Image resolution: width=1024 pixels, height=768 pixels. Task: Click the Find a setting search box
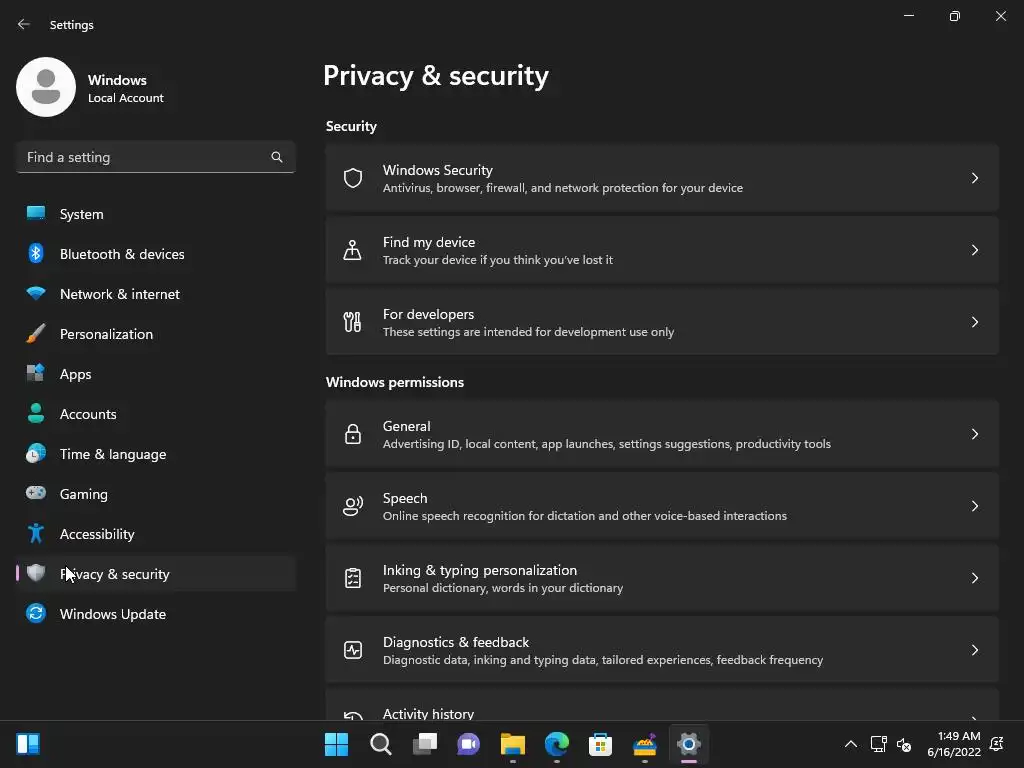pyautogui.click(x=145, y=157)
